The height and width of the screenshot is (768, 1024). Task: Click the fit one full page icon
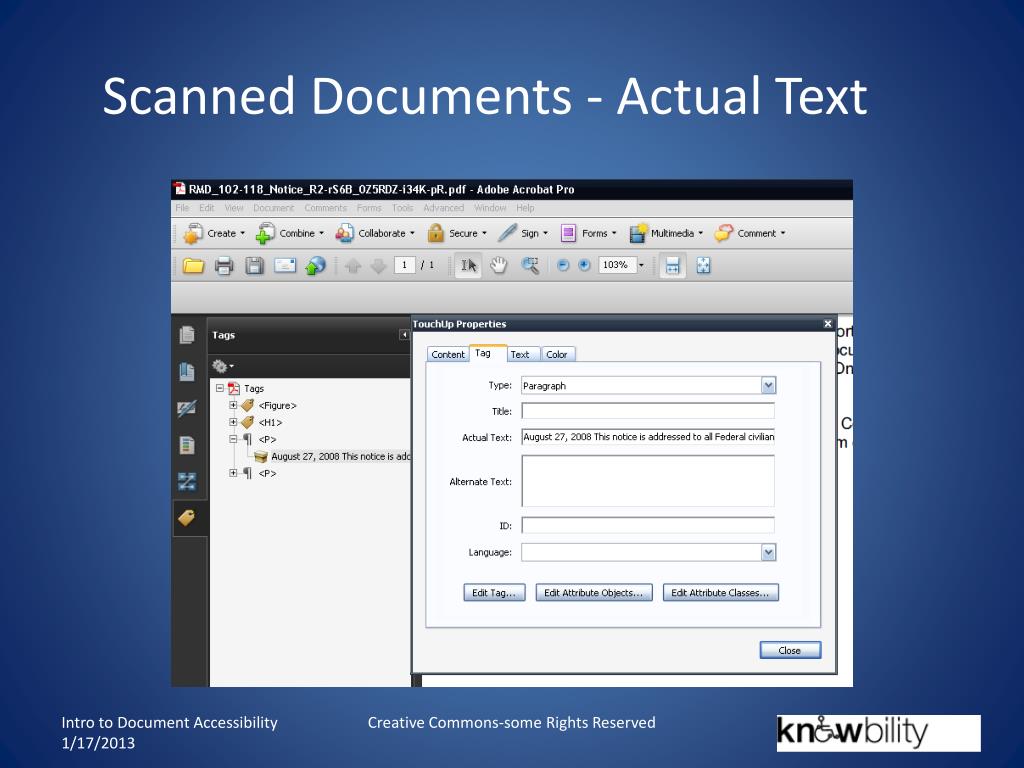[703, 265]
